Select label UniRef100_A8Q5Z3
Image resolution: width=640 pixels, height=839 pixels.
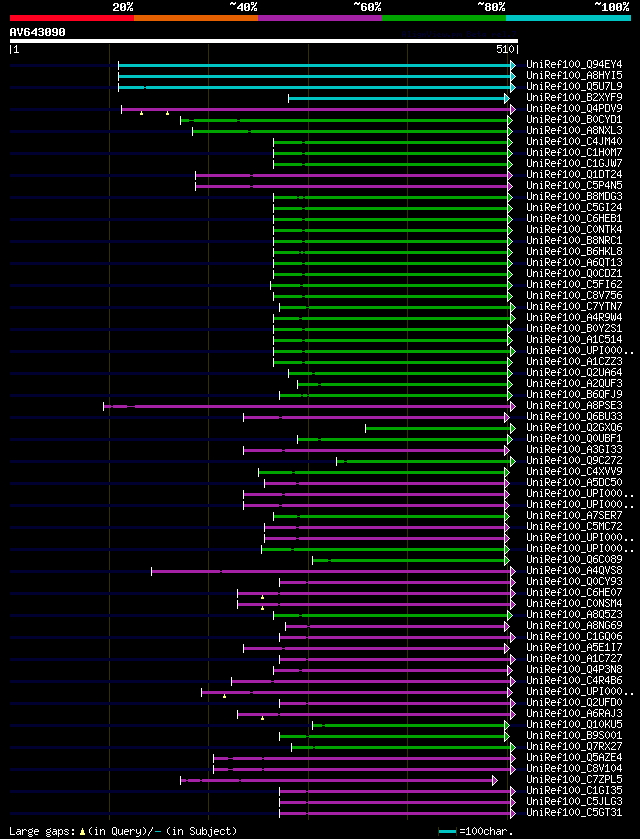tap(574, 615)
